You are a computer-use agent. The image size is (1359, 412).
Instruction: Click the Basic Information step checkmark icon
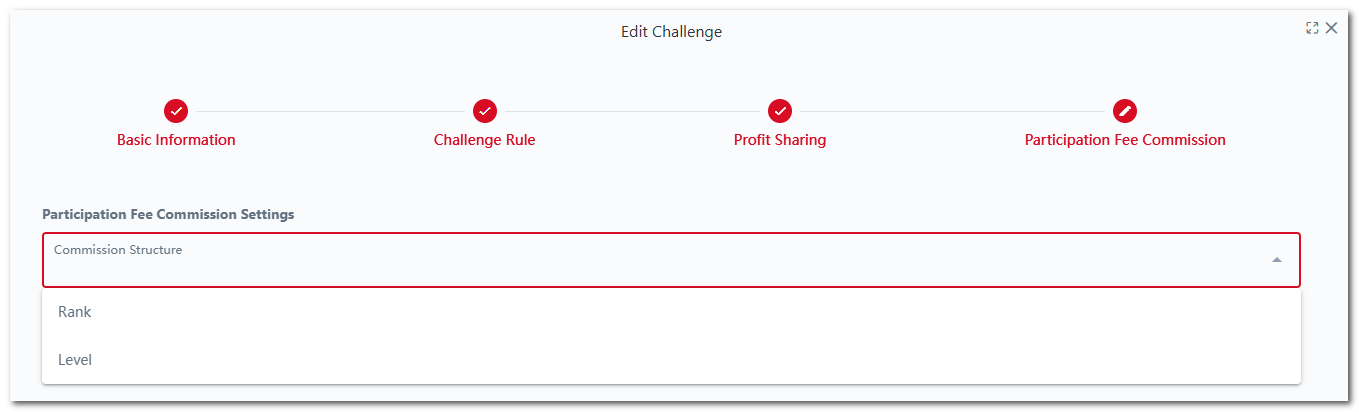tap(176, 111)
